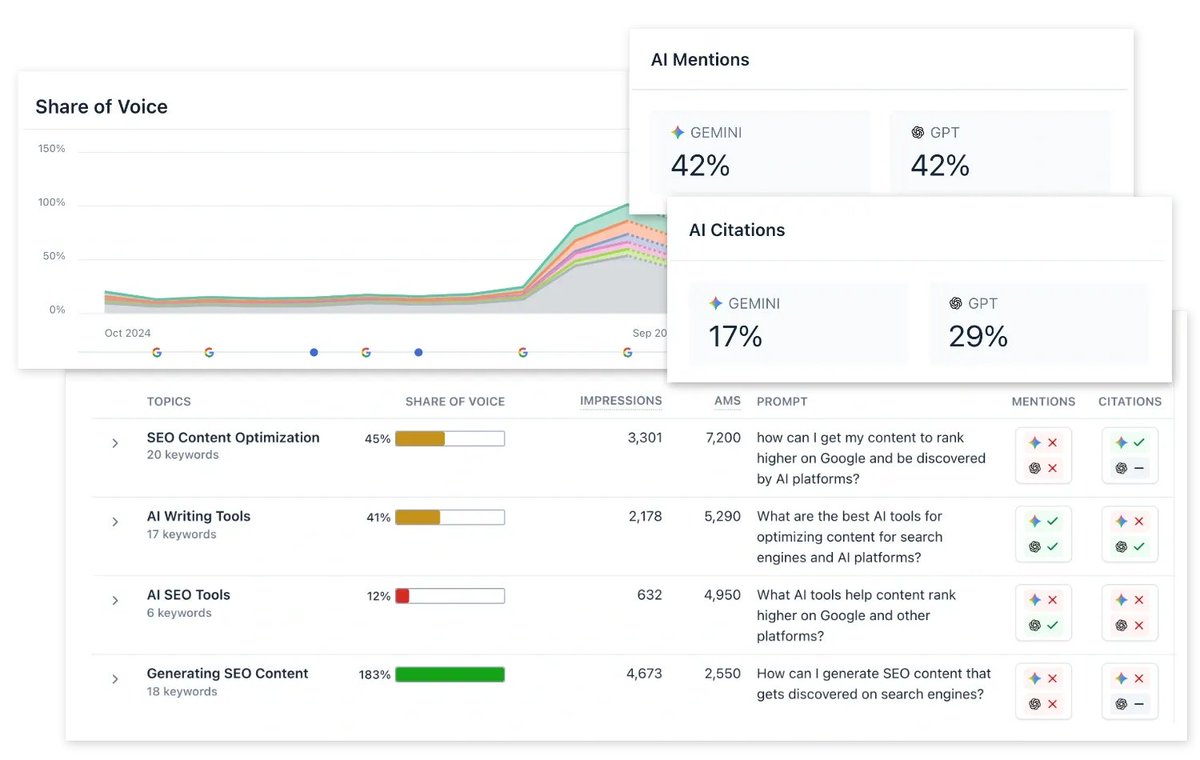Expand the SEO Content Optimization topic row
Viewport: 1200px width, 760px height.
click(115, 443)
